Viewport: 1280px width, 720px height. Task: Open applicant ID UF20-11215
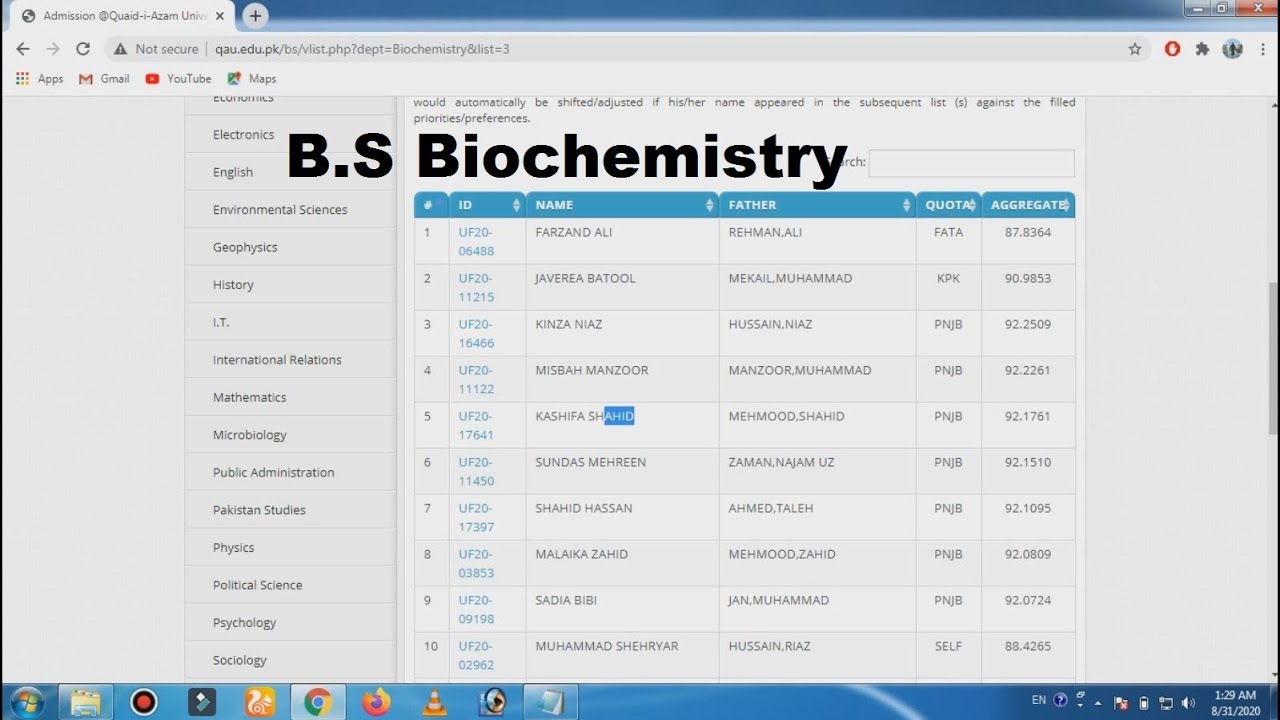click(x=476, y=287)
